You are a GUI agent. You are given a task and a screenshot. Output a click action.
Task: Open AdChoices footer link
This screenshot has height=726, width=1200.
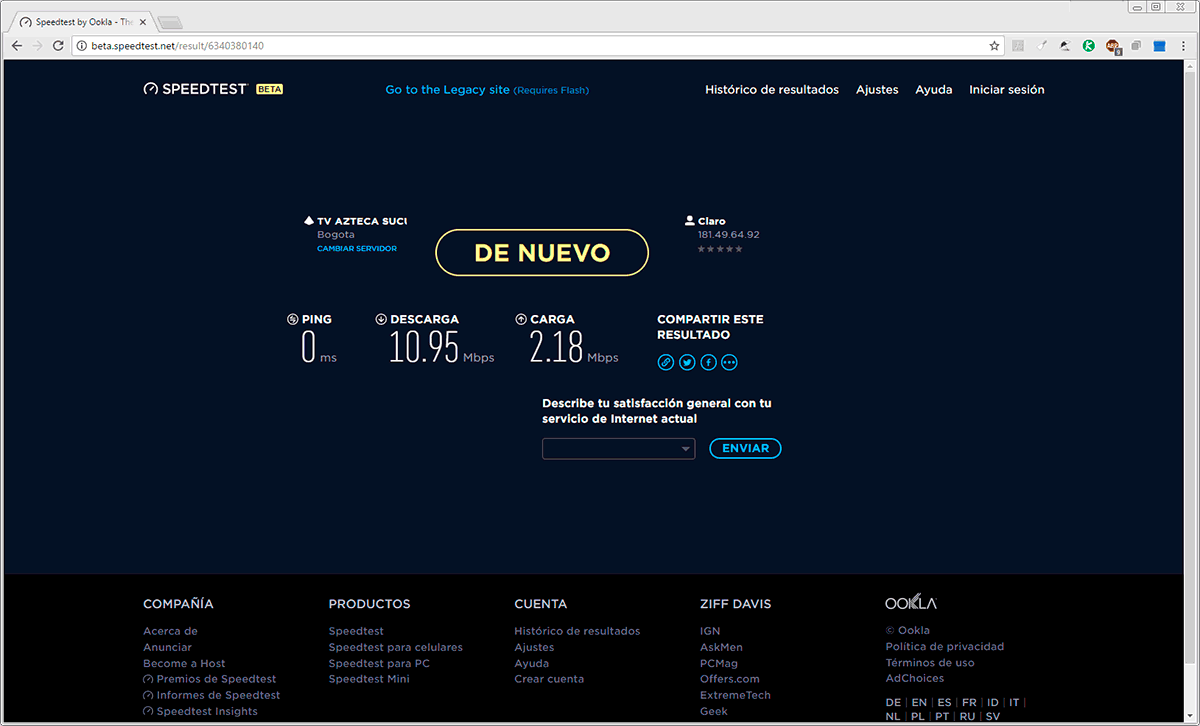tap(915, 679)
